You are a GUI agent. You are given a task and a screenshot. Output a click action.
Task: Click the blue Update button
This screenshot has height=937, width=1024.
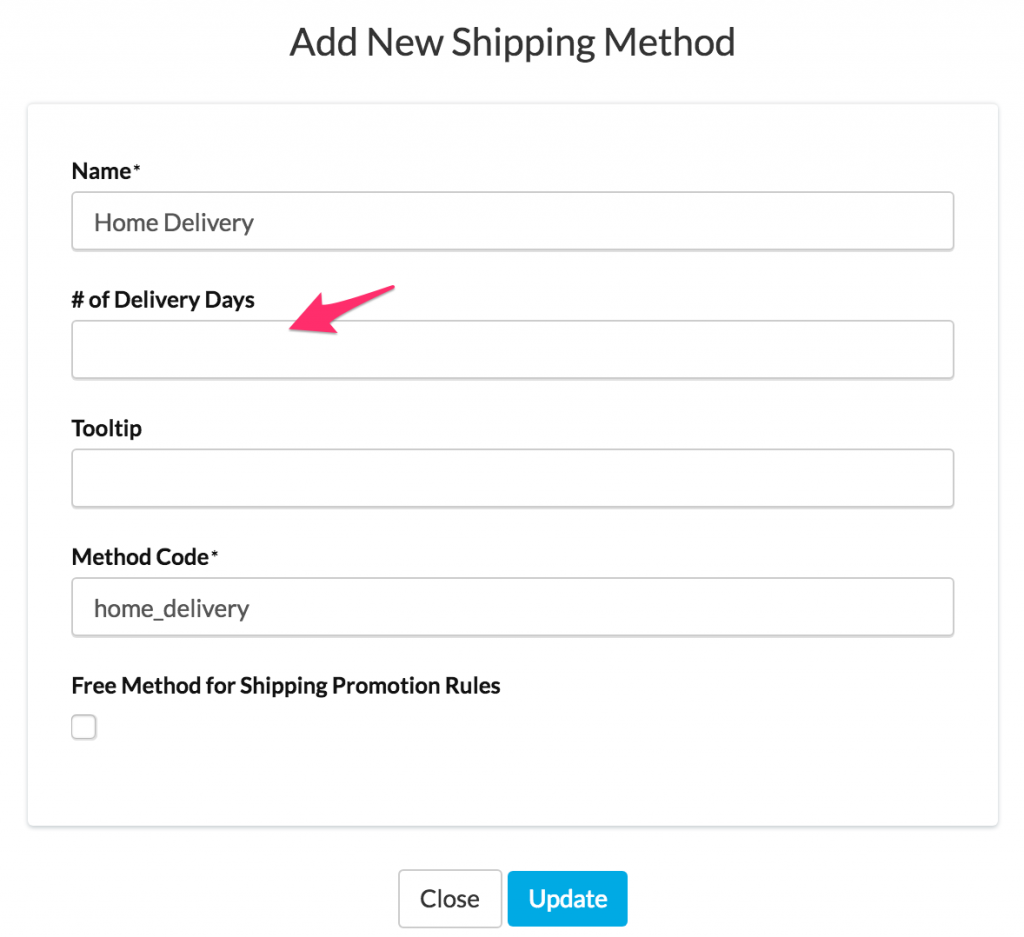coord(567,899)
